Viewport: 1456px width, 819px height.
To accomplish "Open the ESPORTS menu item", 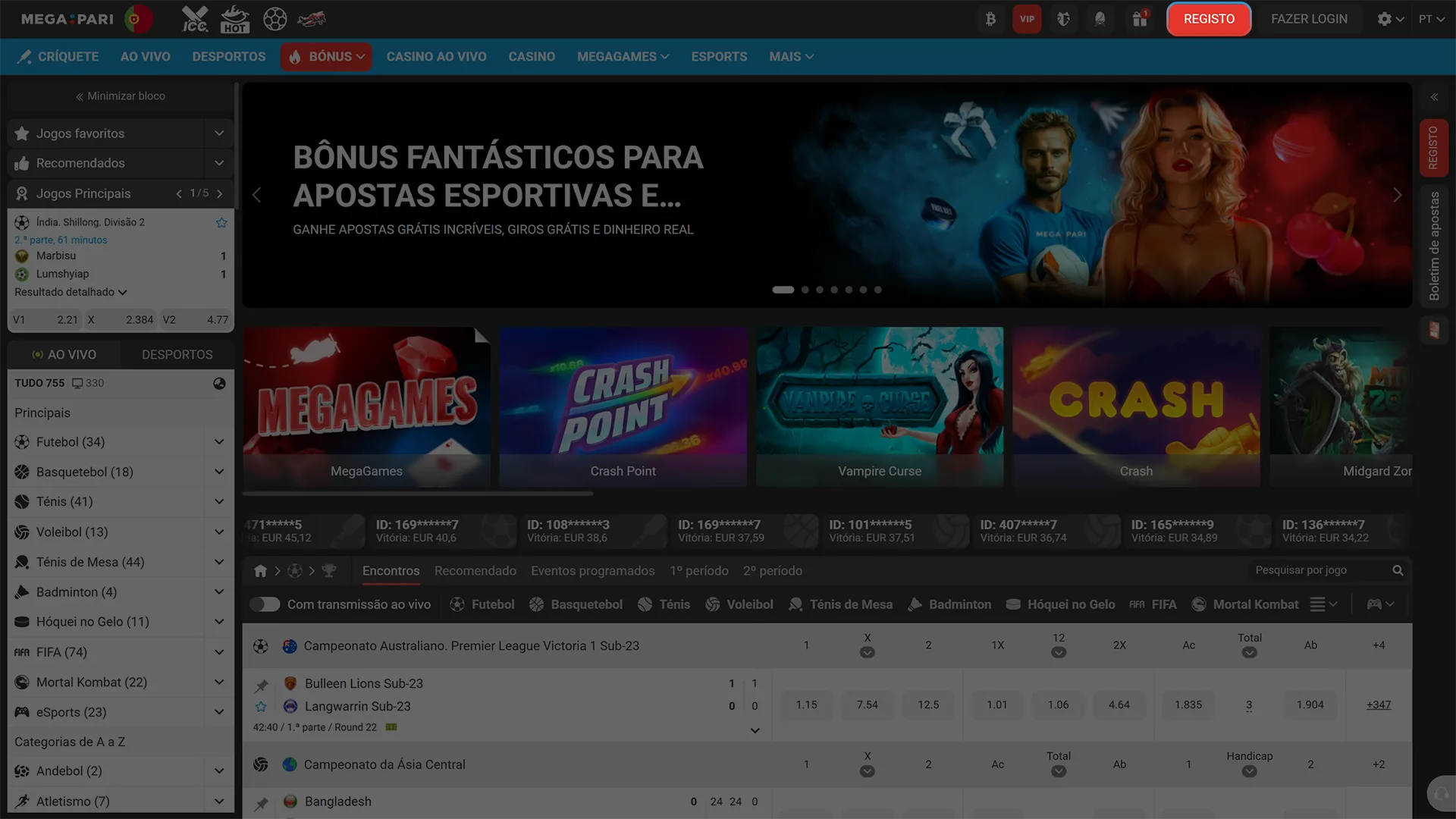I will pos(719,57).
